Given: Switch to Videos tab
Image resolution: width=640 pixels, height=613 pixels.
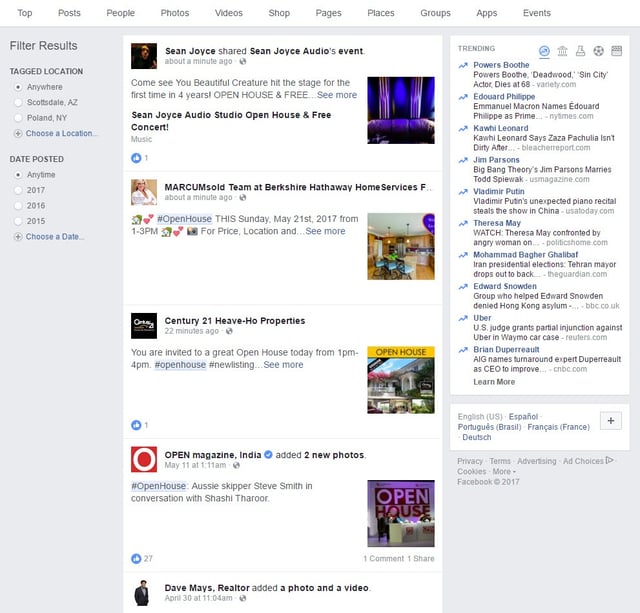Looking at the screenshot, I should click(229, 13).
